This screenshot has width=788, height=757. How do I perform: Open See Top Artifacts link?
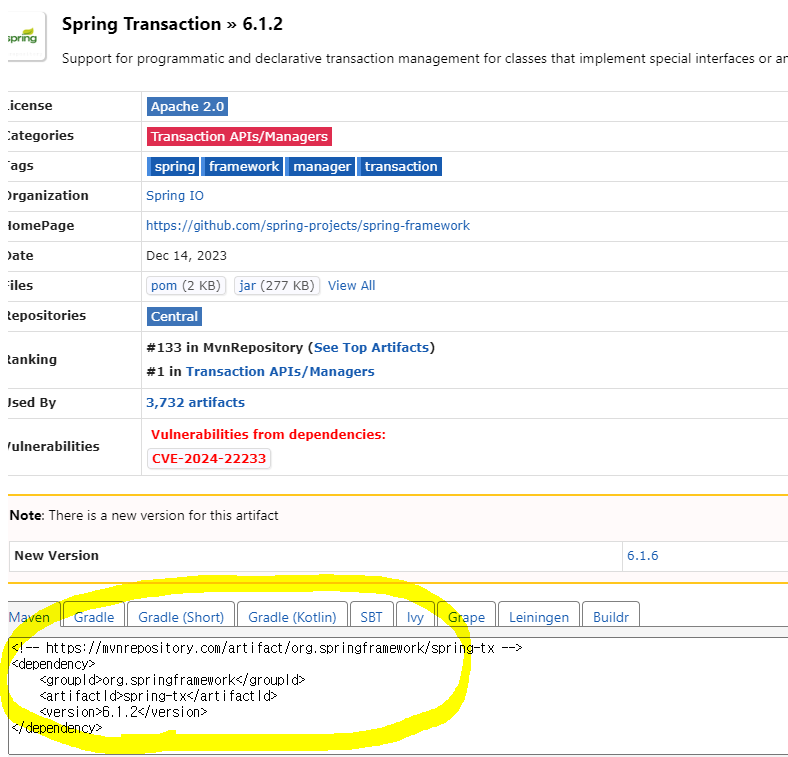click(x=371, y=348)
